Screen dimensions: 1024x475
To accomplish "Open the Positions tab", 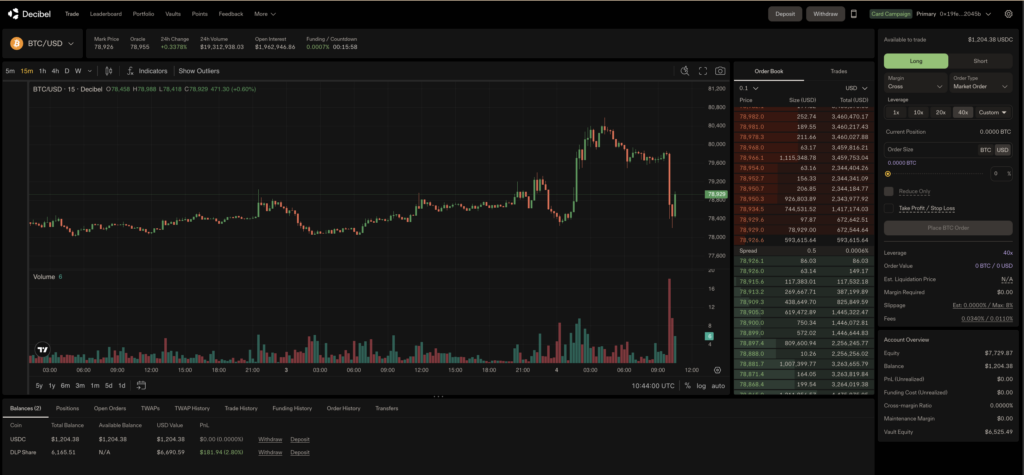I will click(x=67, y=408).
